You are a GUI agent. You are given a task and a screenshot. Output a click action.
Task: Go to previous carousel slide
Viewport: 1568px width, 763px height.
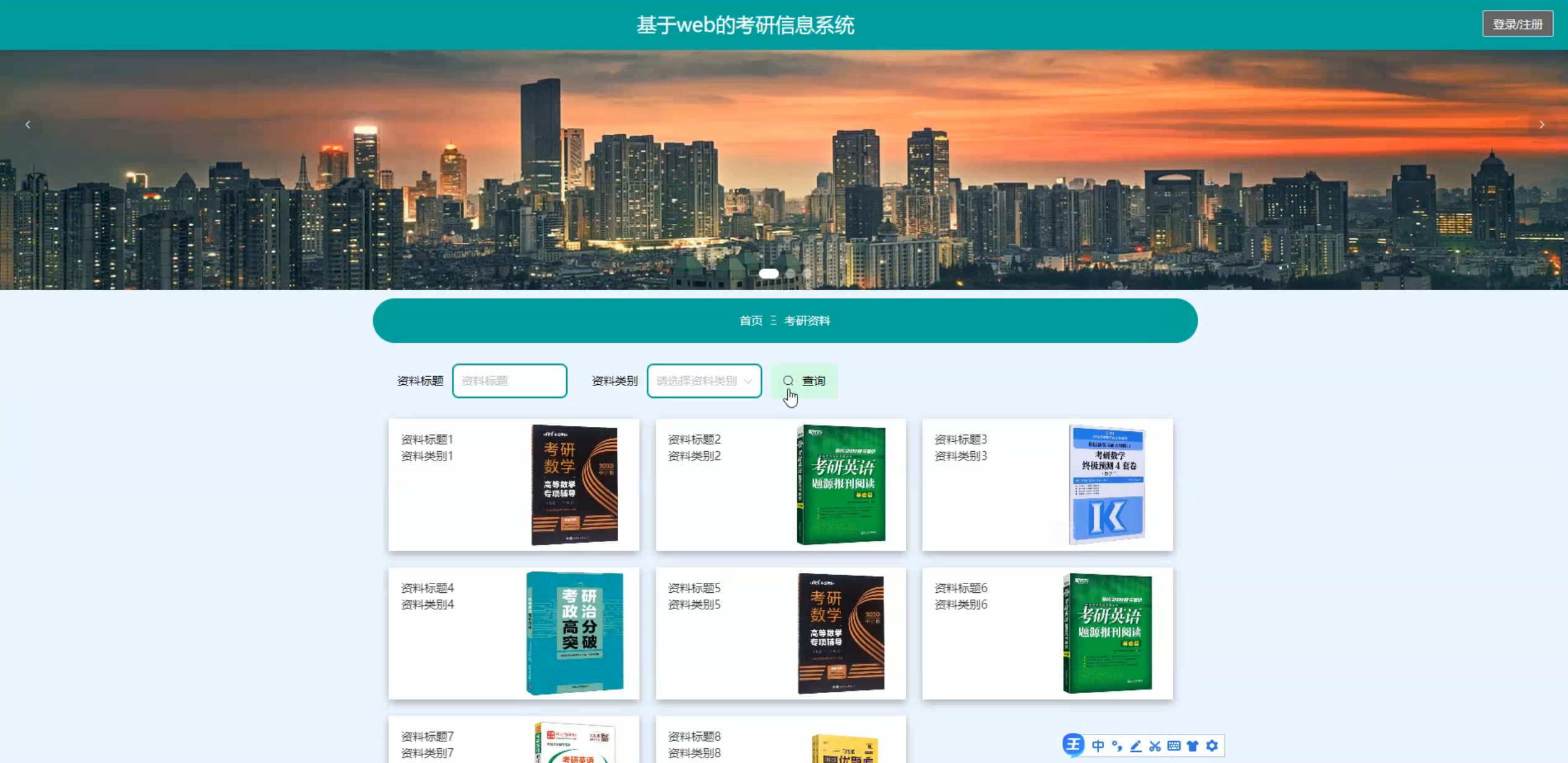[x=28, y=124]
